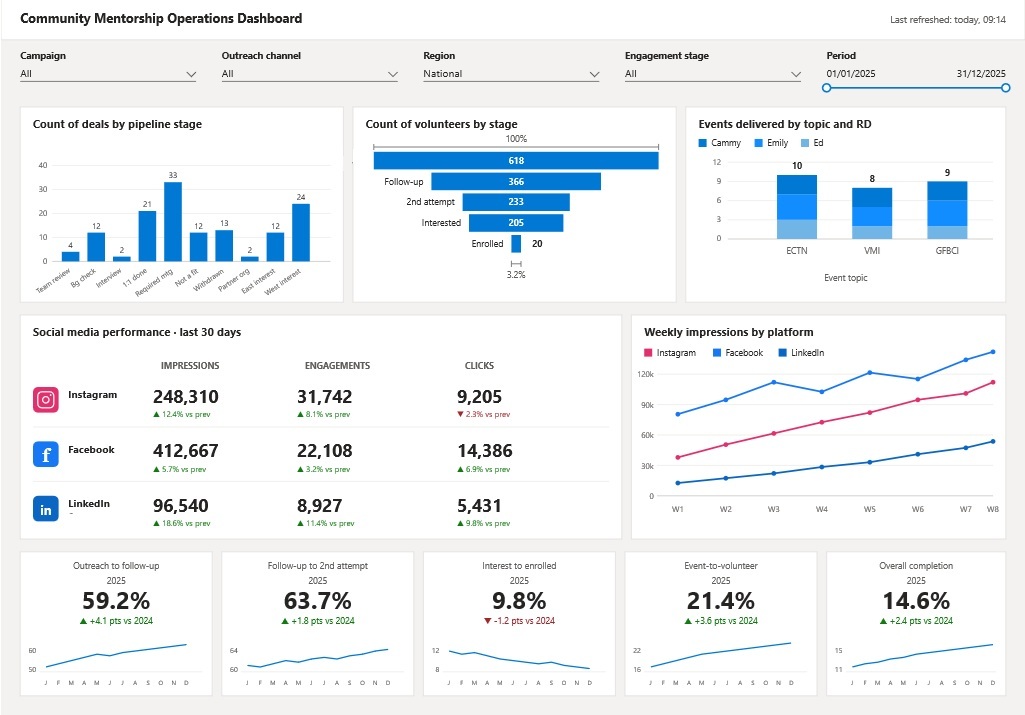Open the Campaign filter dropdown
This screenshot has width=1025, height=715.
click(x=108, y=74)
